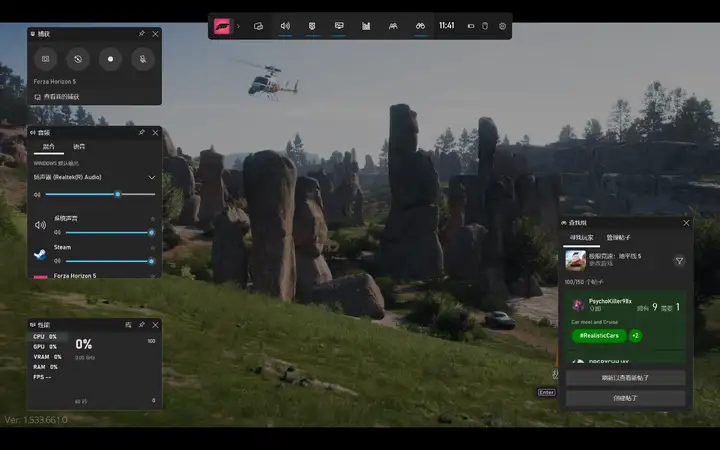Screen dimensions: 720x450
Task: Pin the Capture widget
Action: (141, 34)
